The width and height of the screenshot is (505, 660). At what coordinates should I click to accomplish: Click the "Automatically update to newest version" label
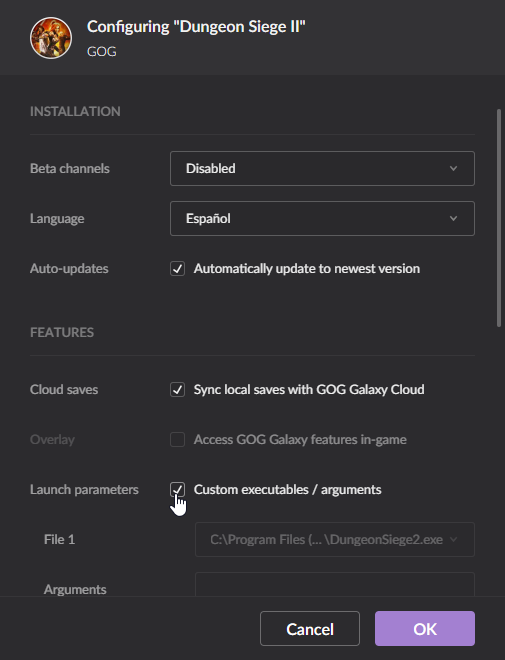coord(307,269)
